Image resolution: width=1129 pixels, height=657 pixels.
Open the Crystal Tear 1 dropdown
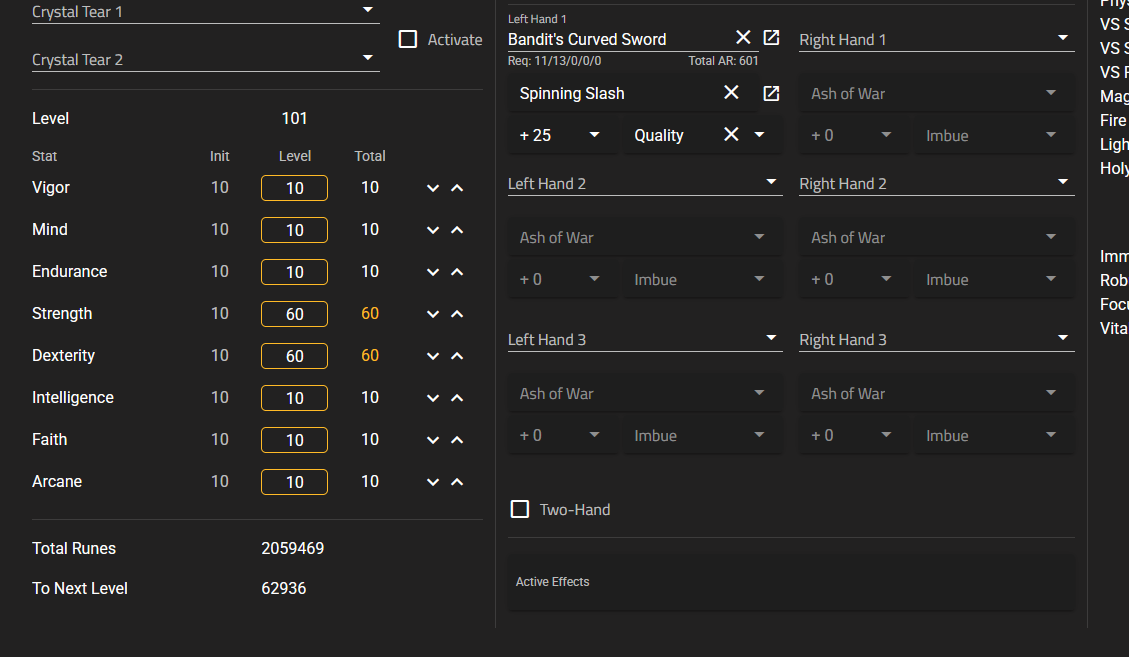click(x=205, y=12)
